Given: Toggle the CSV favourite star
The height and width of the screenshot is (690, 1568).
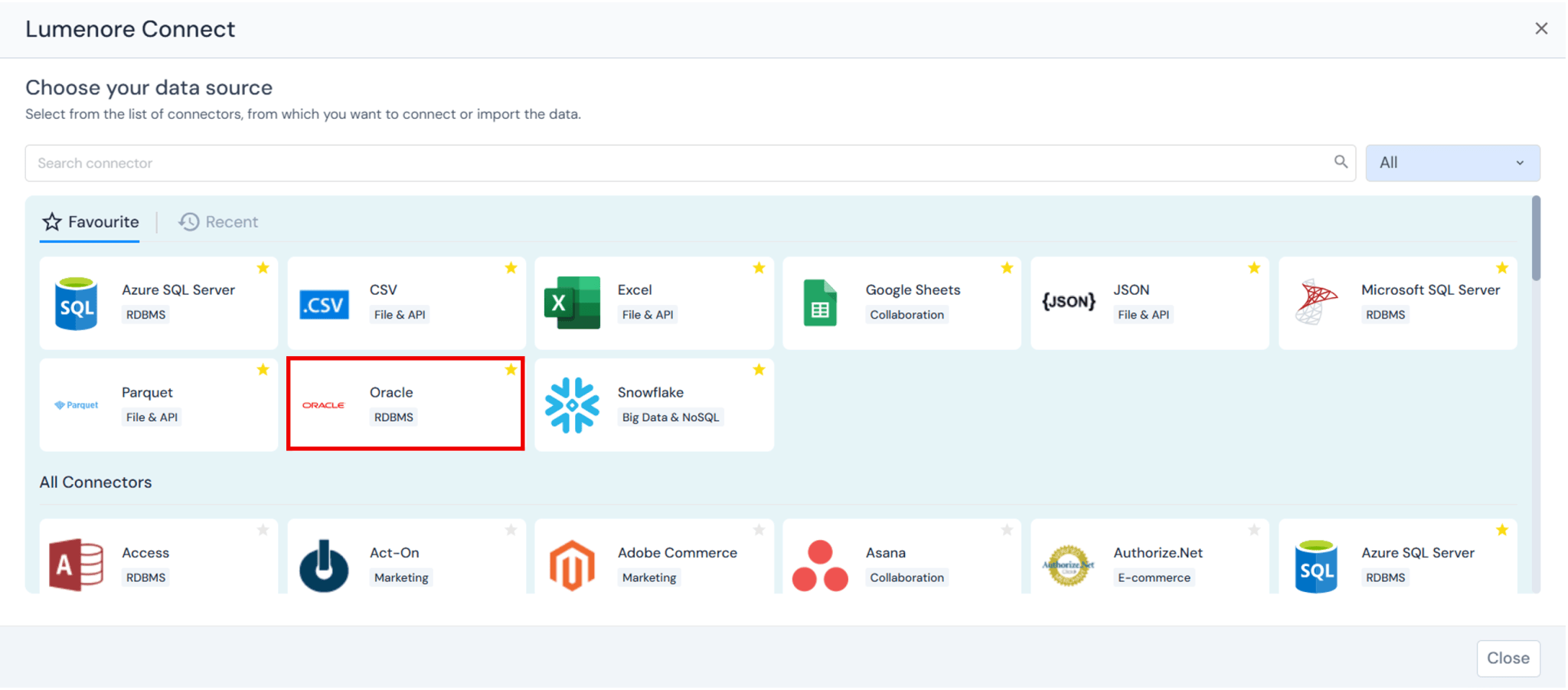Looking at the screenshot, I should (x=511, y=268).
